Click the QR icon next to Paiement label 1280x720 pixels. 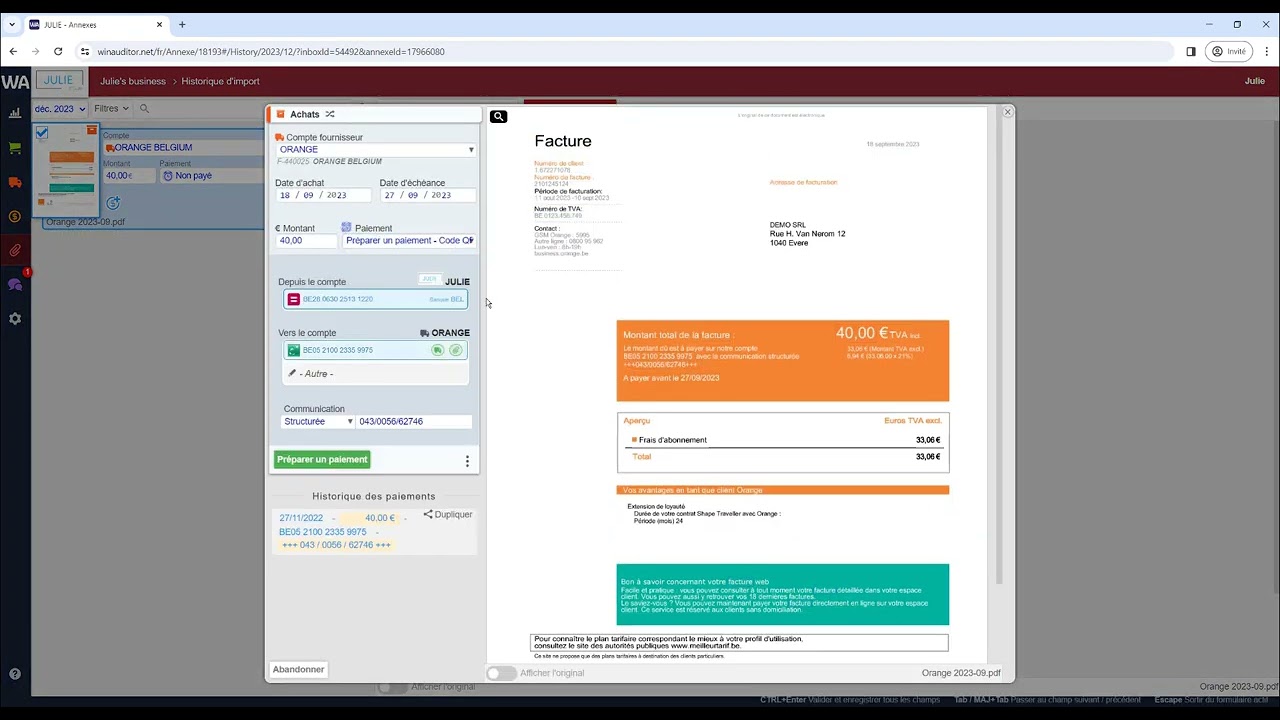(x=346, y=228)
